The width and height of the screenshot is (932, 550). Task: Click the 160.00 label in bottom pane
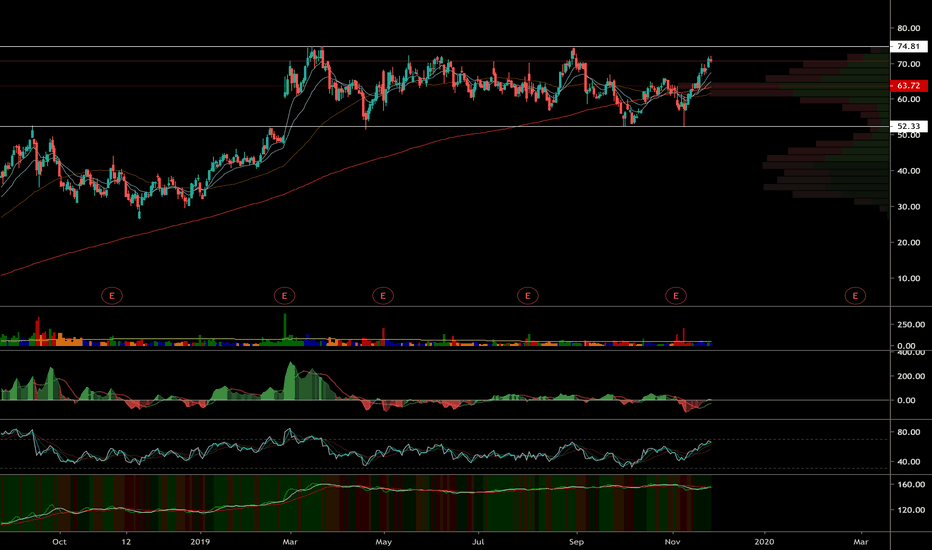pos(911,485)
